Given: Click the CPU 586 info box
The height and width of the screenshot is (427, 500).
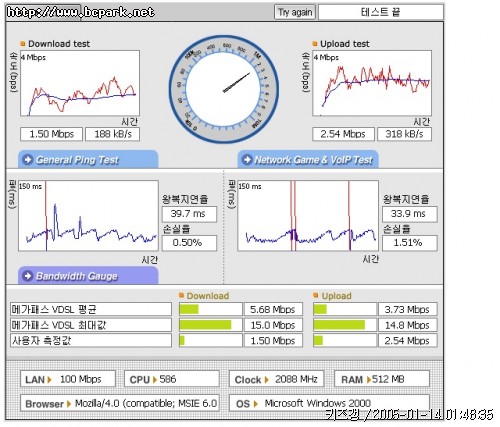Looking at the screenshot, I should (172, 379).
